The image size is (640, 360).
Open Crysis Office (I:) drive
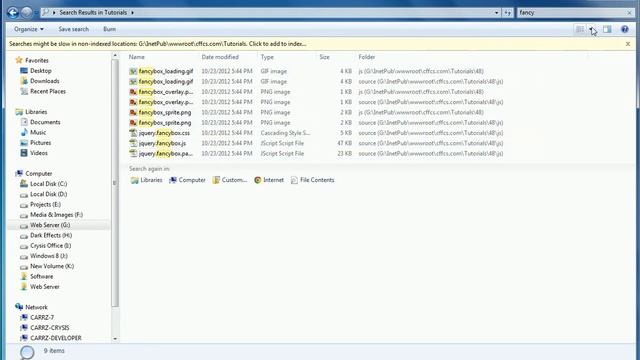(x=50, y=245)
